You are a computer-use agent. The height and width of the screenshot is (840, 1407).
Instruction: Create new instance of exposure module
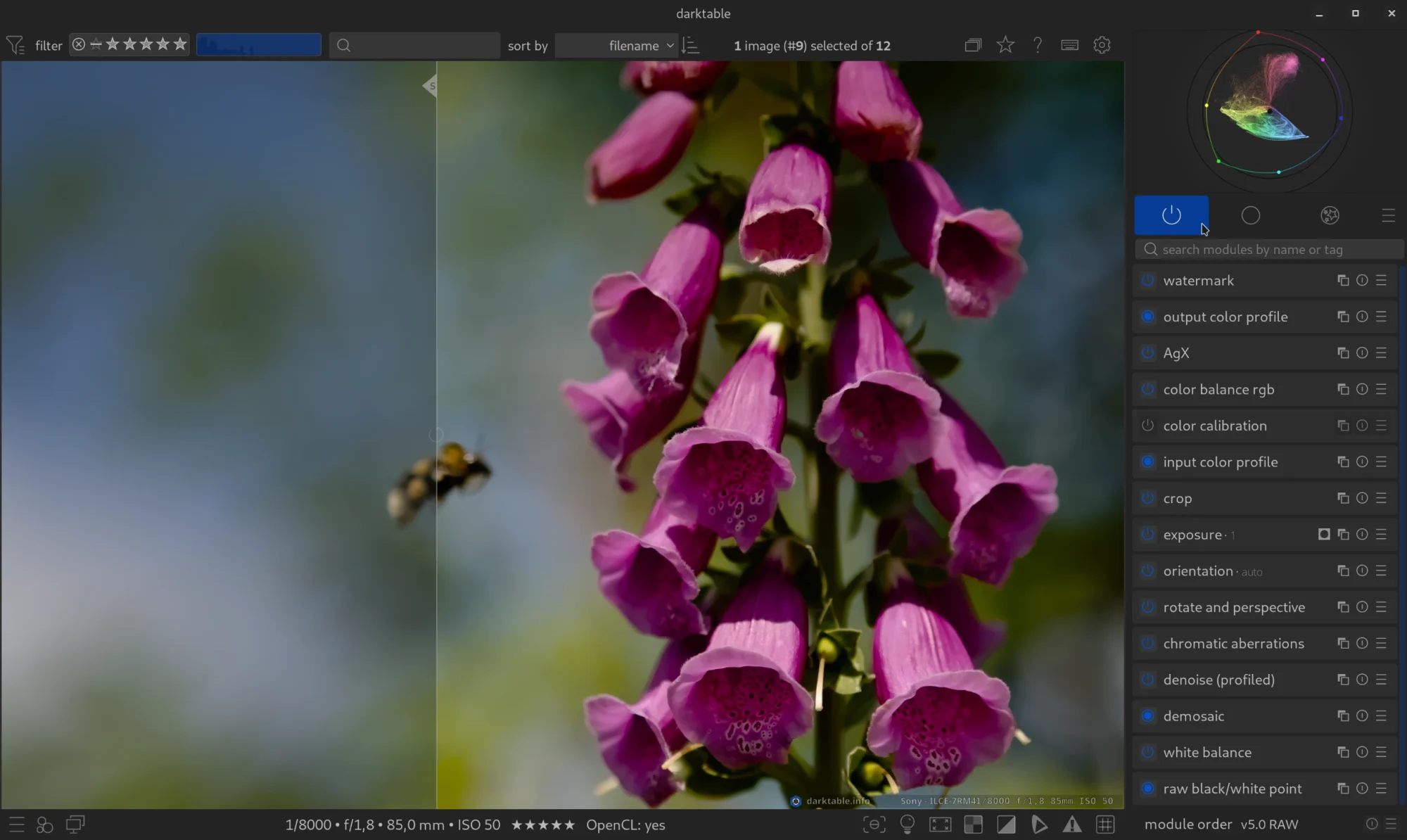coord(1343,535)
